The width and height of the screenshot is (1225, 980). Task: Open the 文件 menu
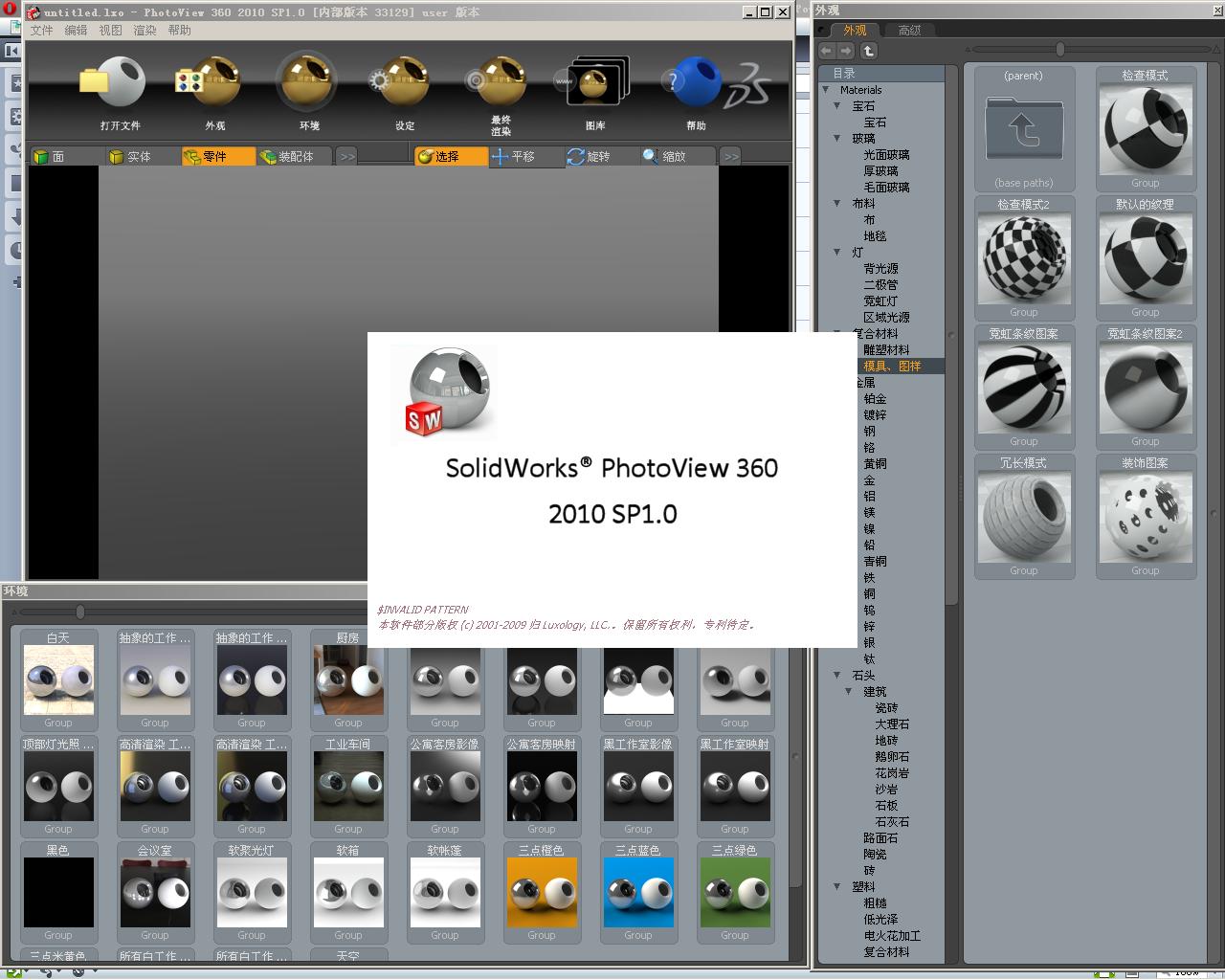[x=42, y=30]
